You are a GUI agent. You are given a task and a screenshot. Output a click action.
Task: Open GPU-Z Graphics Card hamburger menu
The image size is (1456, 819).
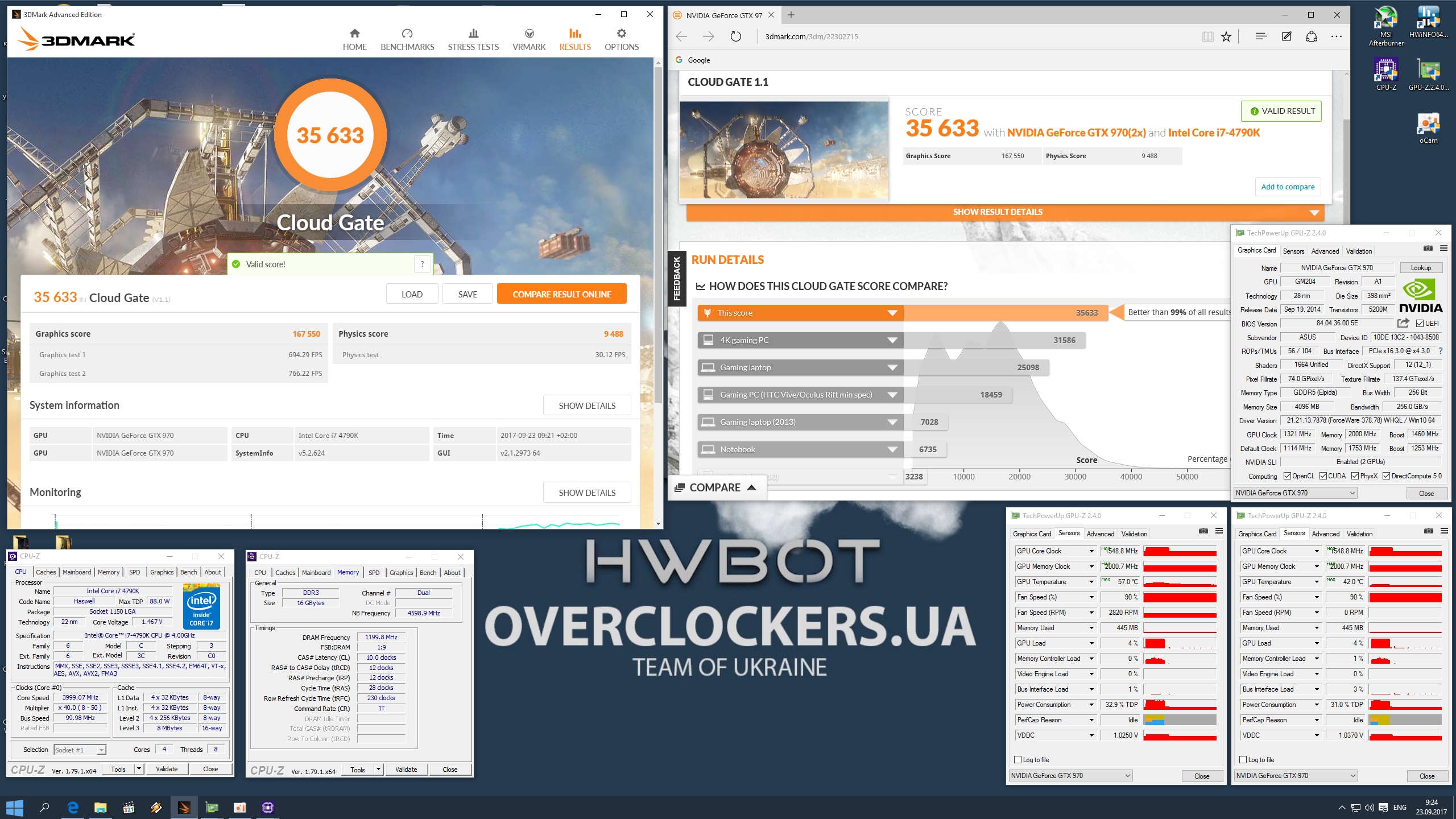click(x=1443, y=248)
